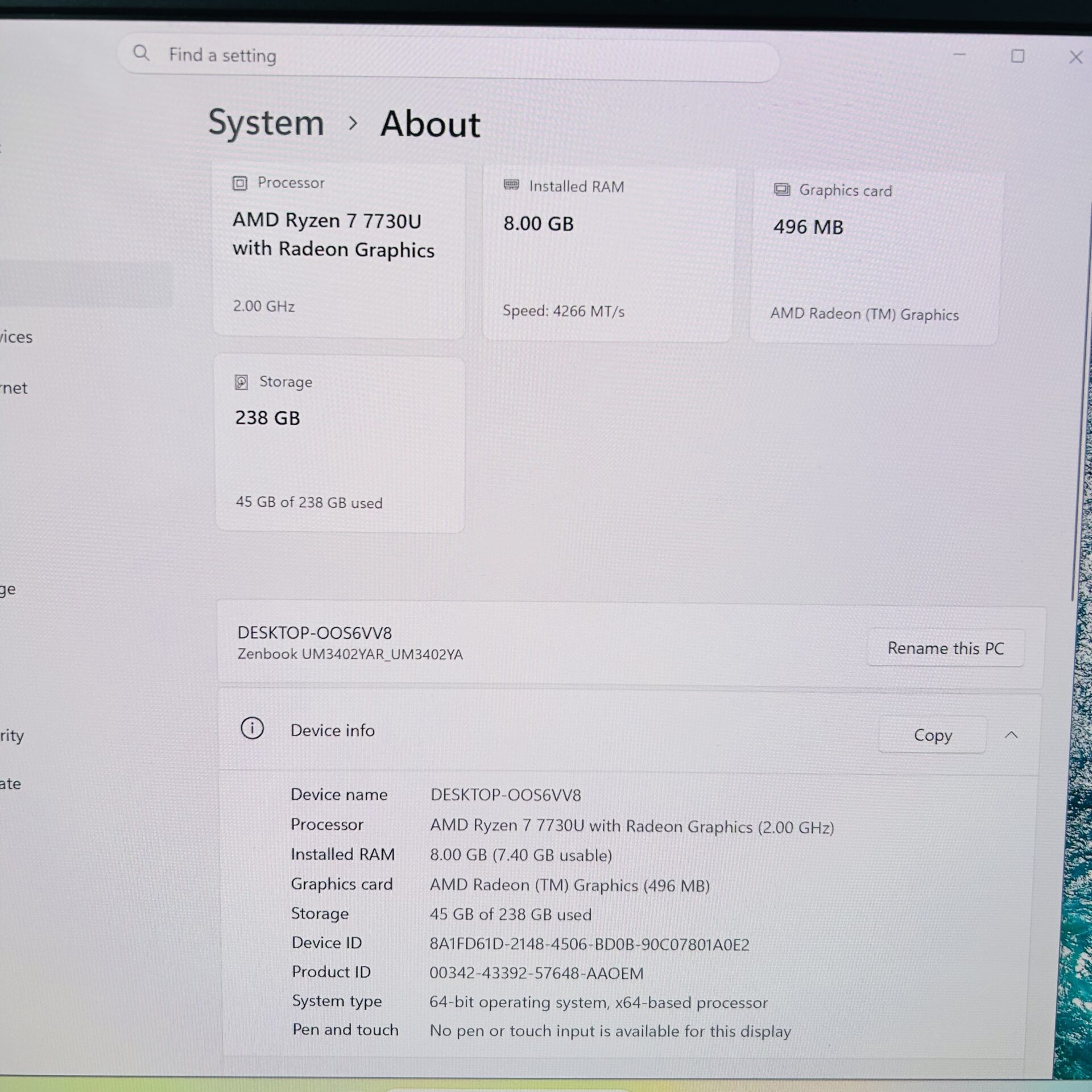This screenshot has width=1092, height=1092.
Task: Click the highlighted sidebar item
Action: (85, 284)
